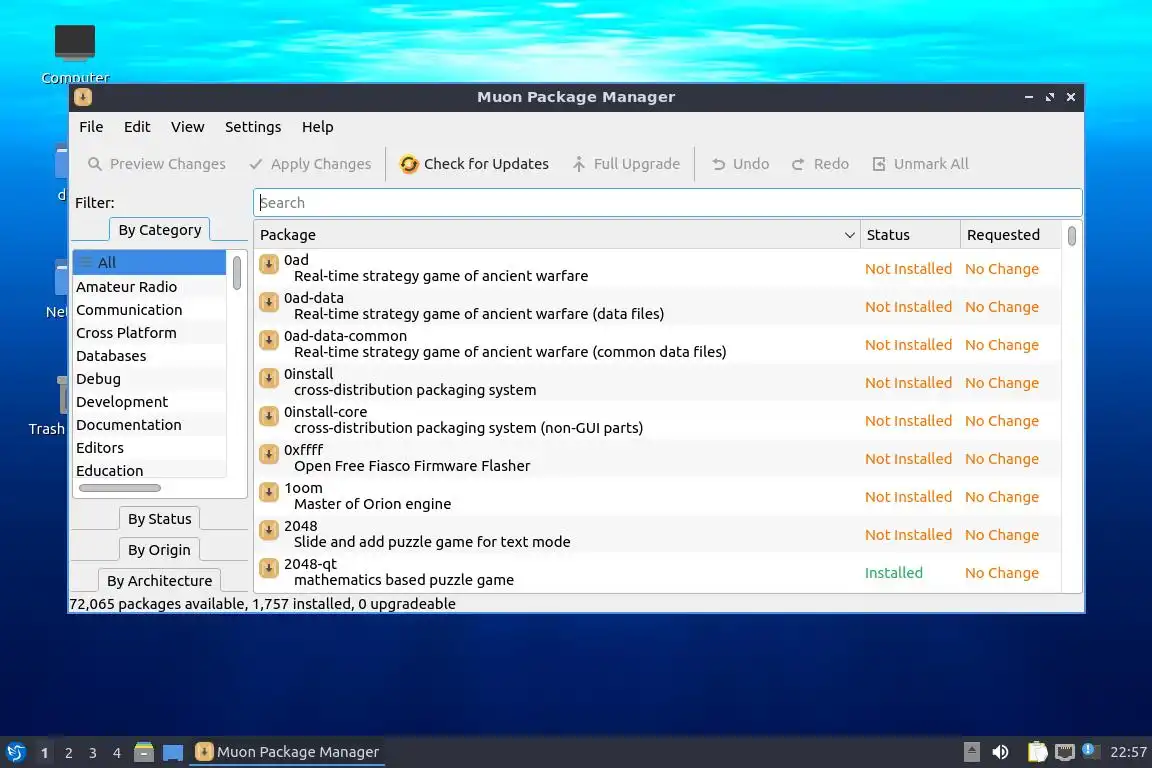Screen dimensions: 1152x768
Task: Click 'Master of Orion engine' description
Action: pyautogui.click(x=372, y=504)
